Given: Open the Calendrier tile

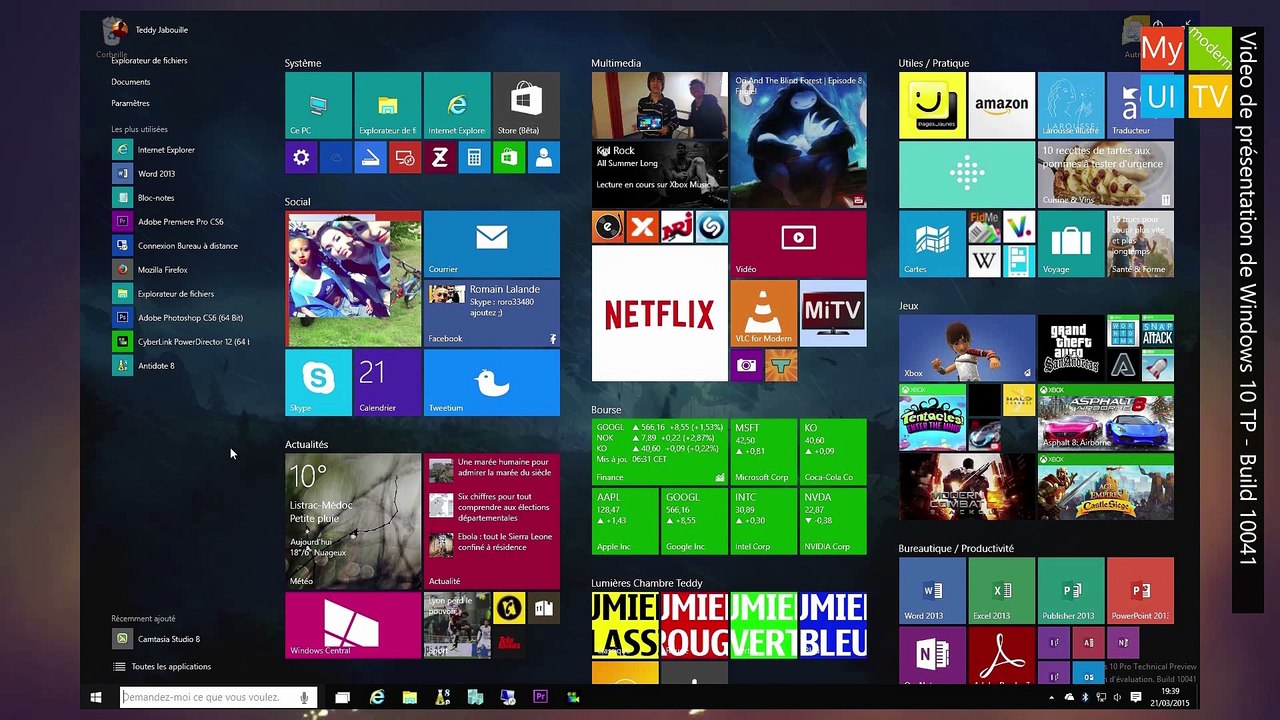Looking at the screenshot, I should click(388, 382).
